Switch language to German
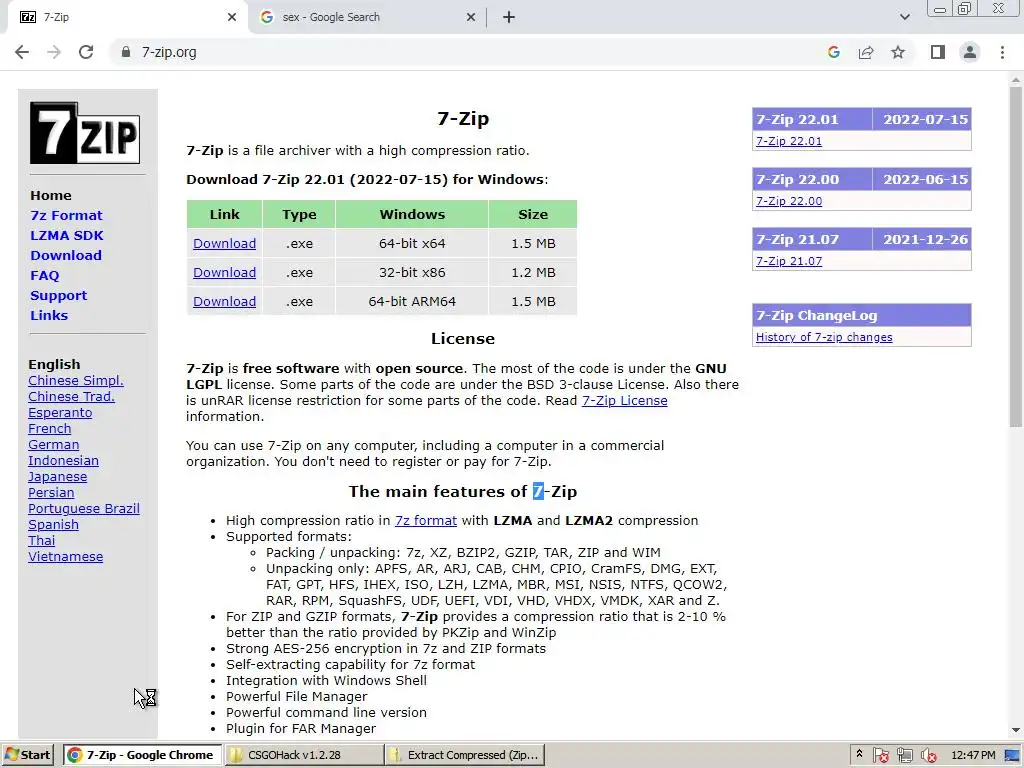 54,445
